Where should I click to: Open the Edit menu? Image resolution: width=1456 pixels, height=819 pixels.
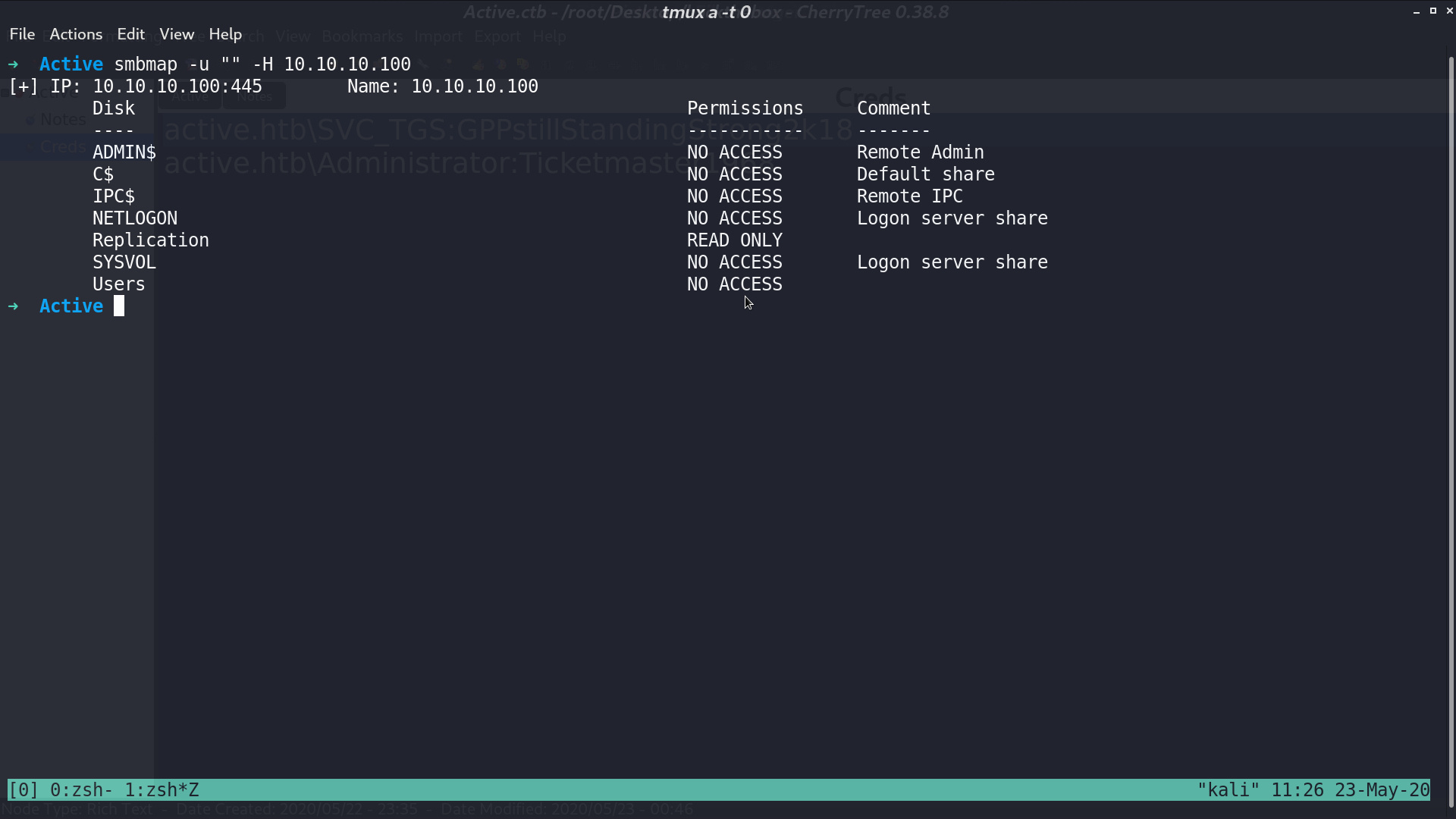[x=130, y=34]
